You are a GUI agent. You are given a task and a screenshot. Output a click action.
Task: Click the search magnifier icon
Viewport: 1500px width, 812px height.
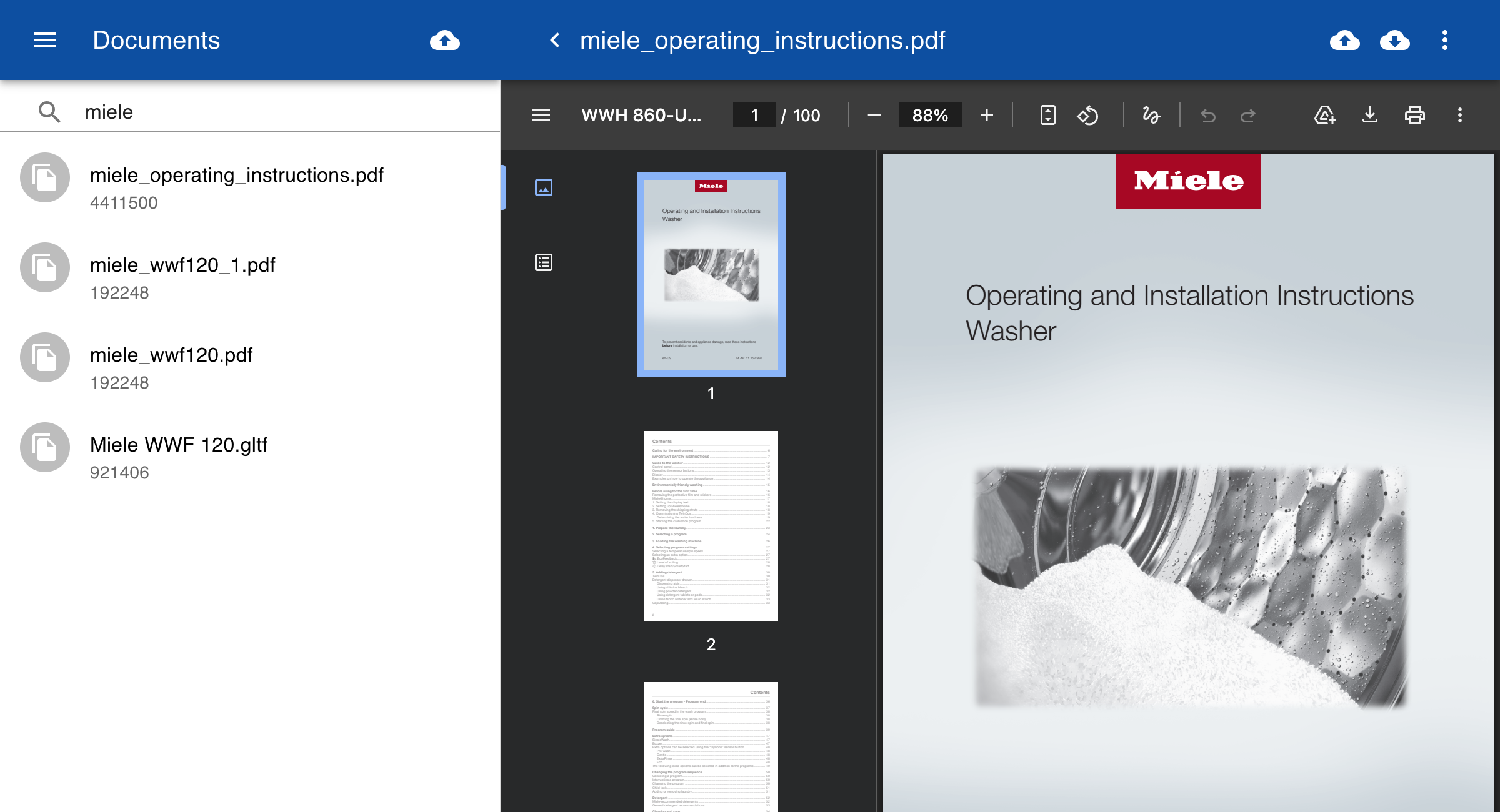(49, 112)
